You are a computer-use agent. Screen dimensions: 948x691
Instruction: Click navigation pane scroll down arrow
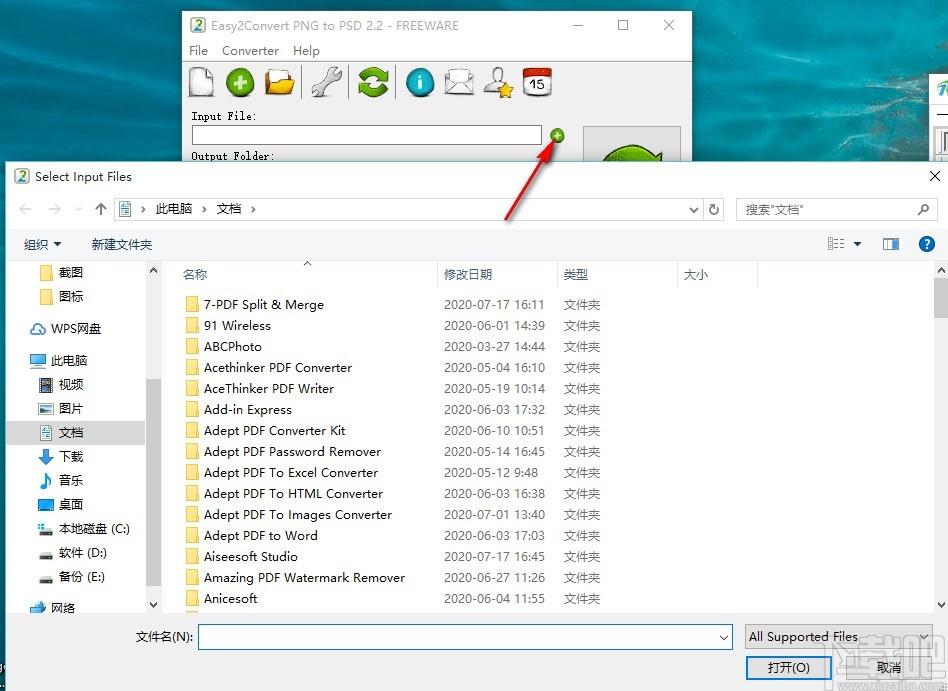154,605
